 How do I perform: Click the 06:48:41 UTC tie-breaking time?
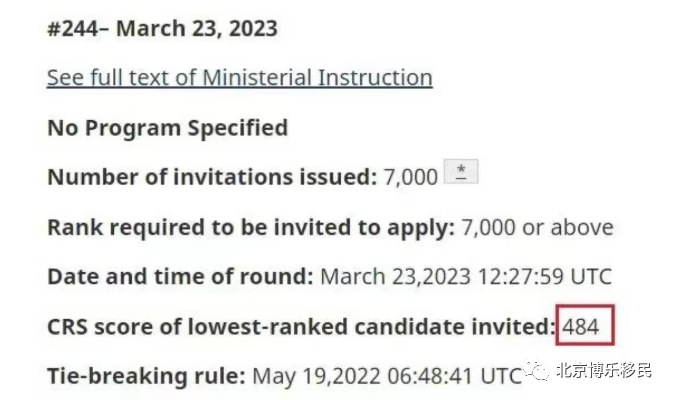click(x=454, y=376)
